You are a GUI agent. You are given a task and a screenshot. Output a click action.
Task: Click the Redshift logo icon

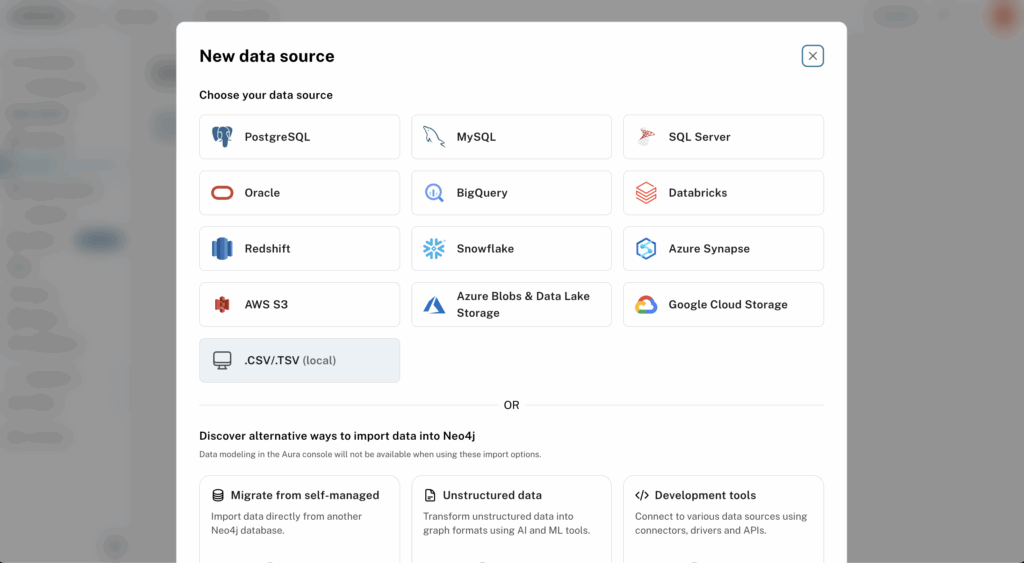point(222,249)
